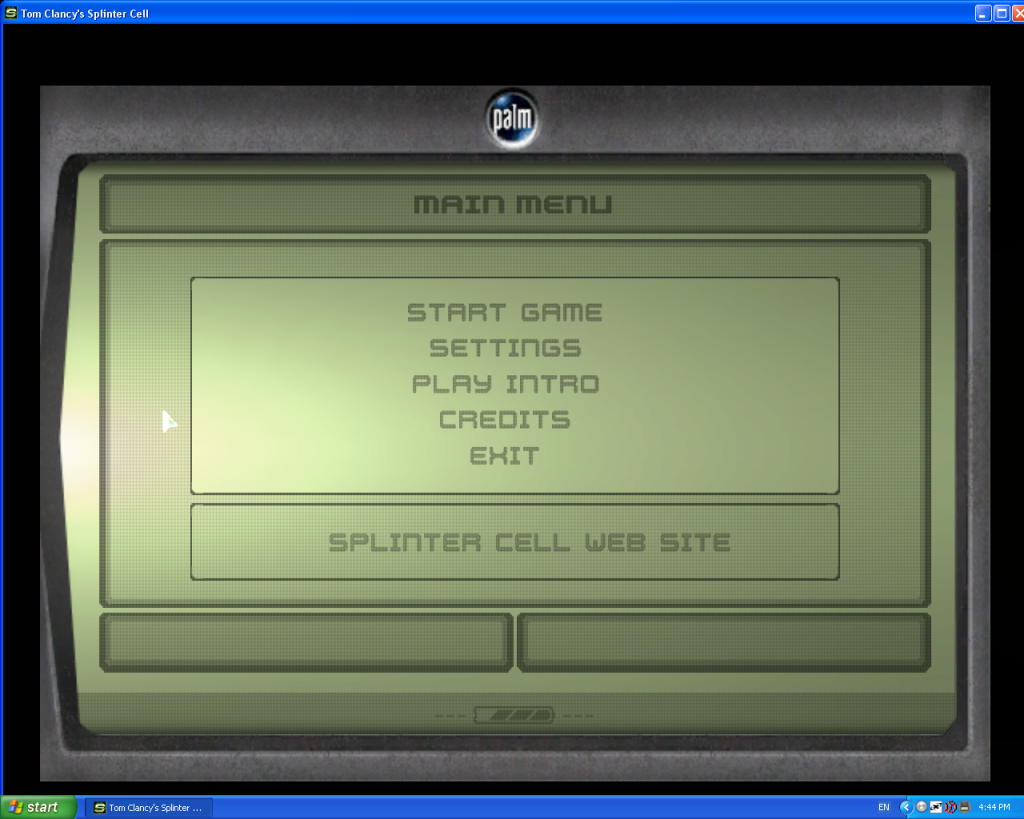Select Tom Clancy's Splinter taskbar button
Screen dimensions: 1024x819
[x=149, y=808]
